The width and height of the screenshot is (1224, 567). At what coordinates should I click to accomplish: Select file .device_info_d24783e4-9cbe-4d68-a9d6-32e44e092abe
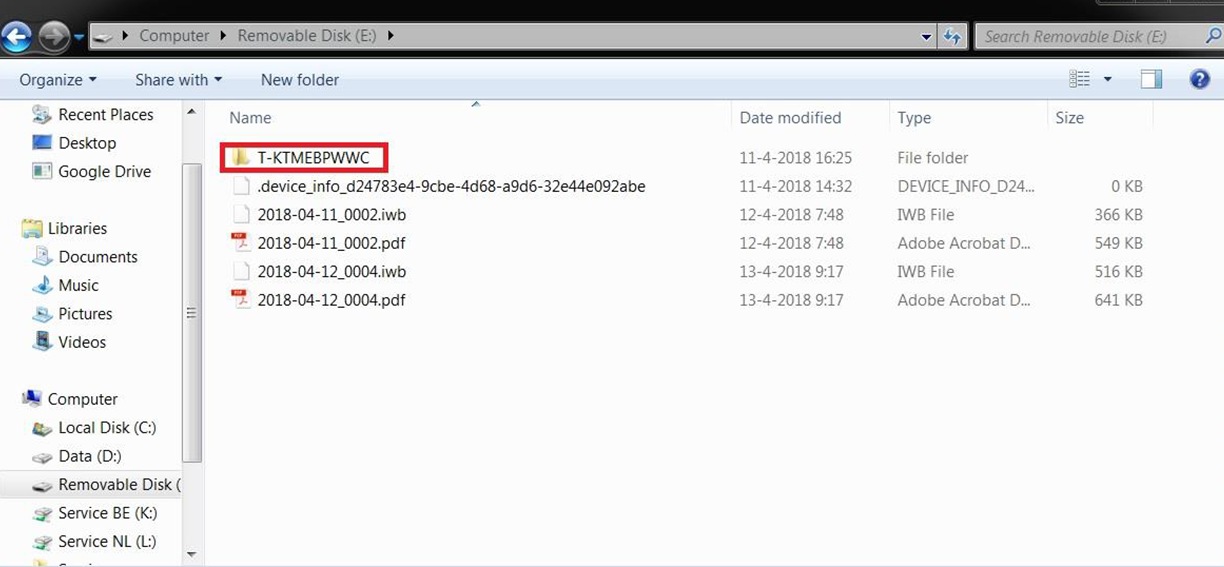click(451, 186)
